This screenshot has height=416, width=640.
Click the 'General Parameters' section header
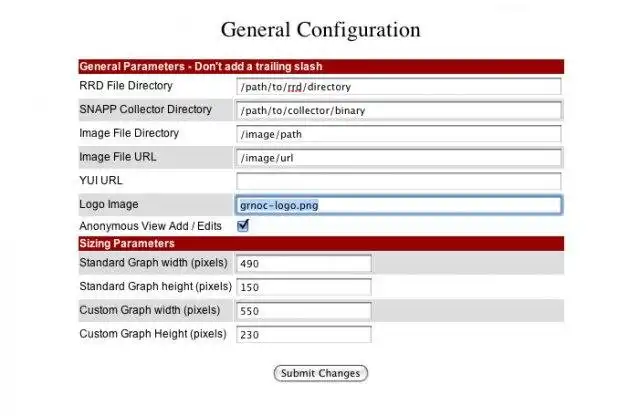321,67
